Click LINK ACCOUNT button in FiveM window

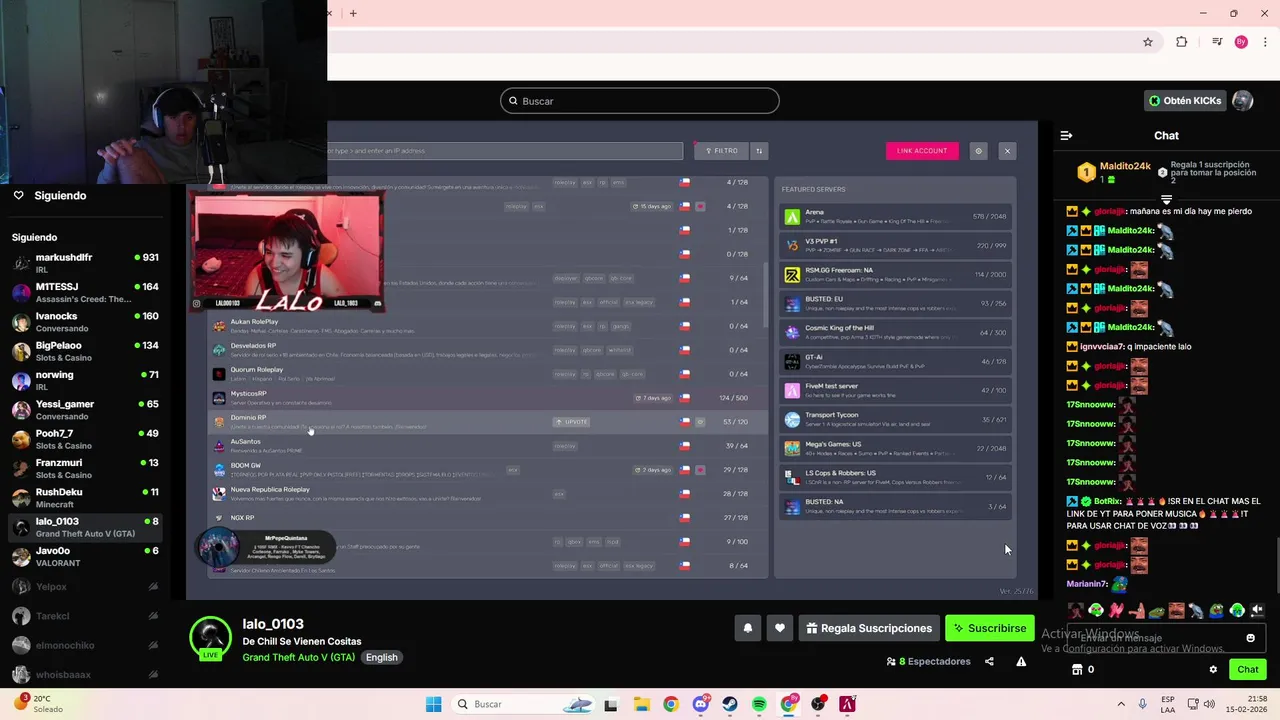[922, 151]
